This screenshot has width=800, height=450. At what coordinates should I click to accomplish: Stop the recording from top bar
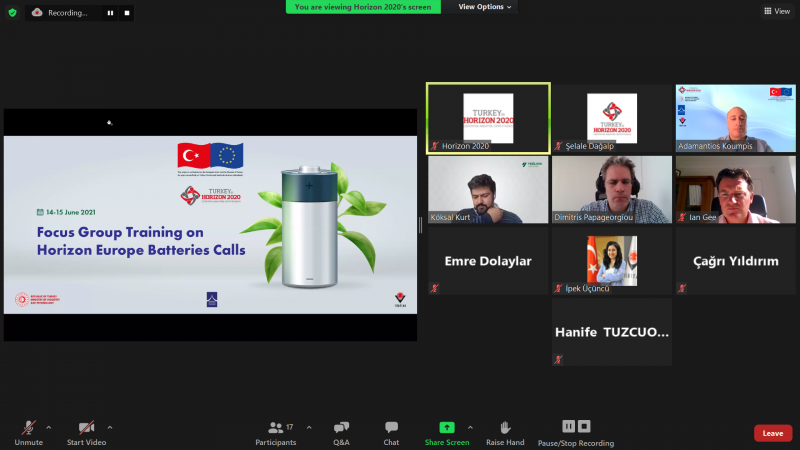pos(127,13)
